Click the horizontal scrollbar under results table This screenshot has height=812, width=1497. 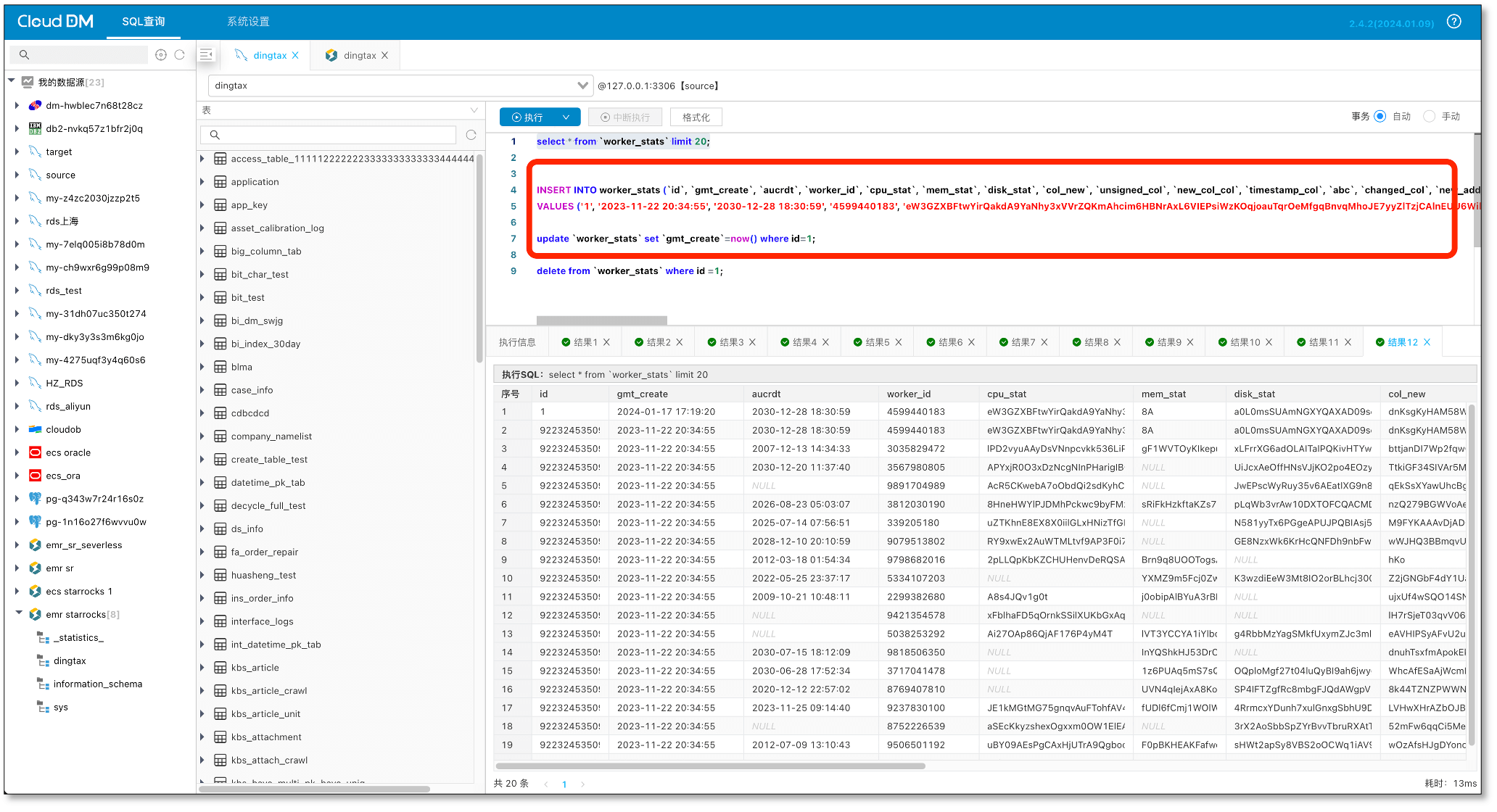pyautogui.click(x=709, y=766)
